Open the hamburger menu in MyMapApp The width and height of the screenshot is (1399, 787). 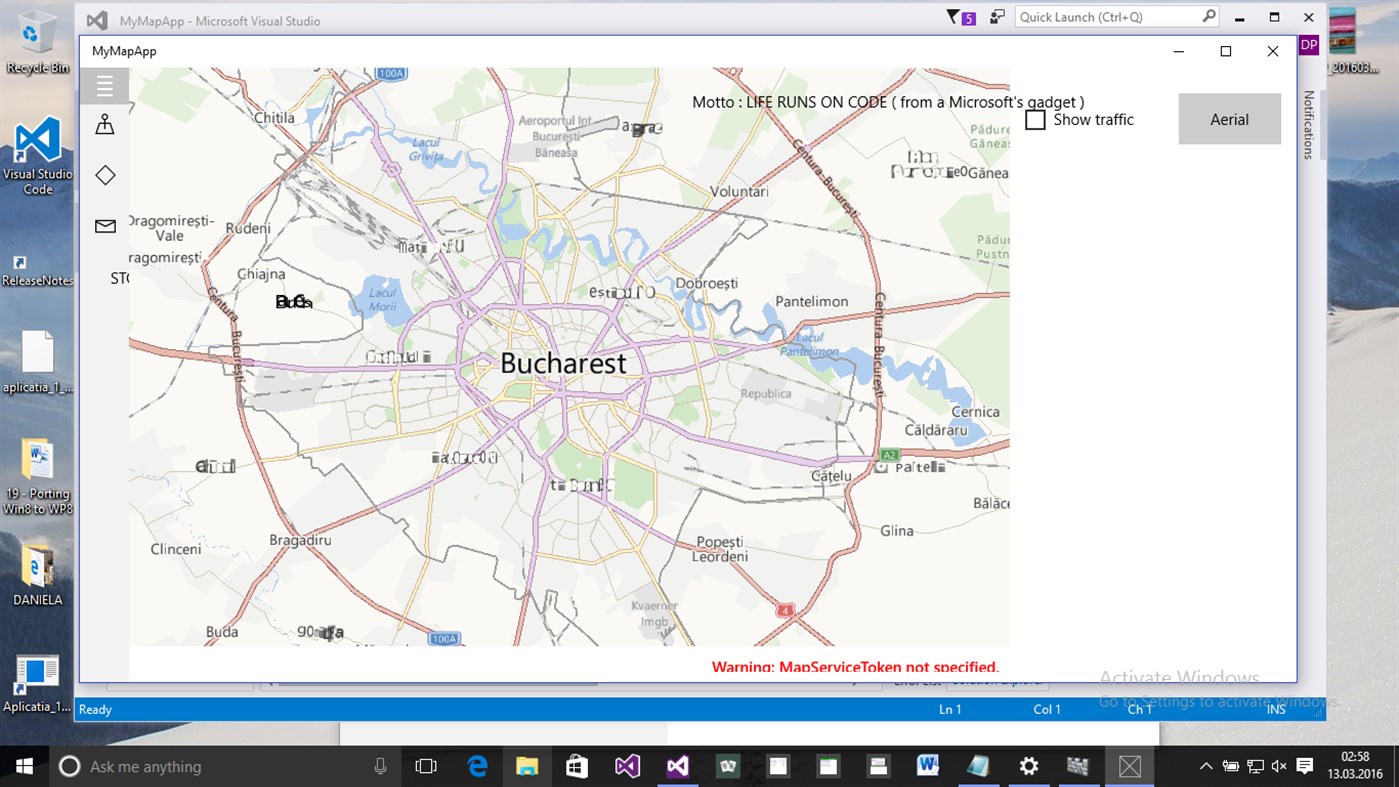point(104,85)
